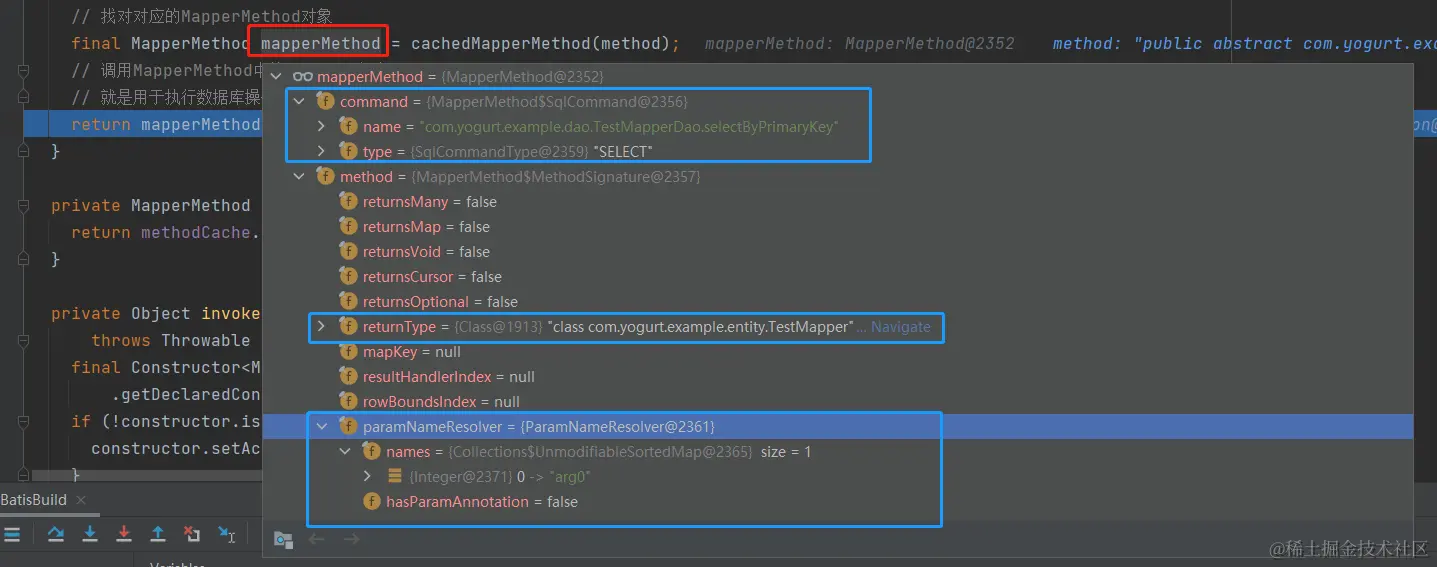Screen dimensions: 1437x567
Task: Click the highlighted "return mapperMethod" line
Action: 165,124
